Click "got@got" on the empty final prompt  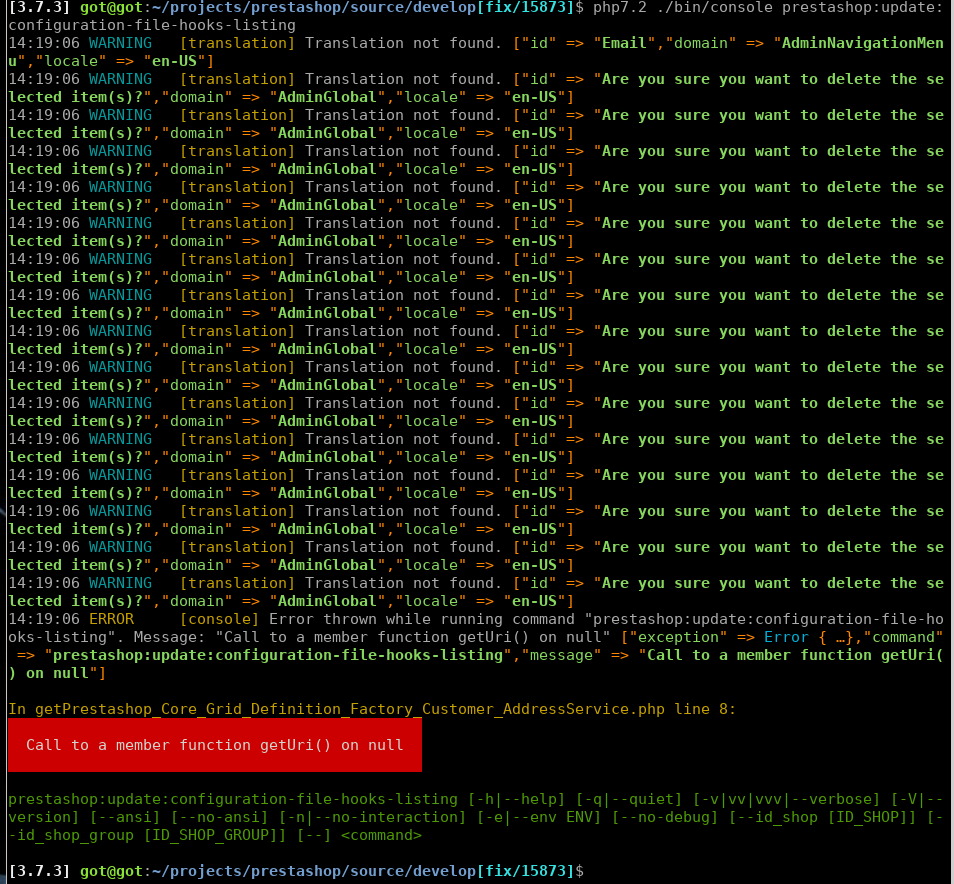pos(111,871)
